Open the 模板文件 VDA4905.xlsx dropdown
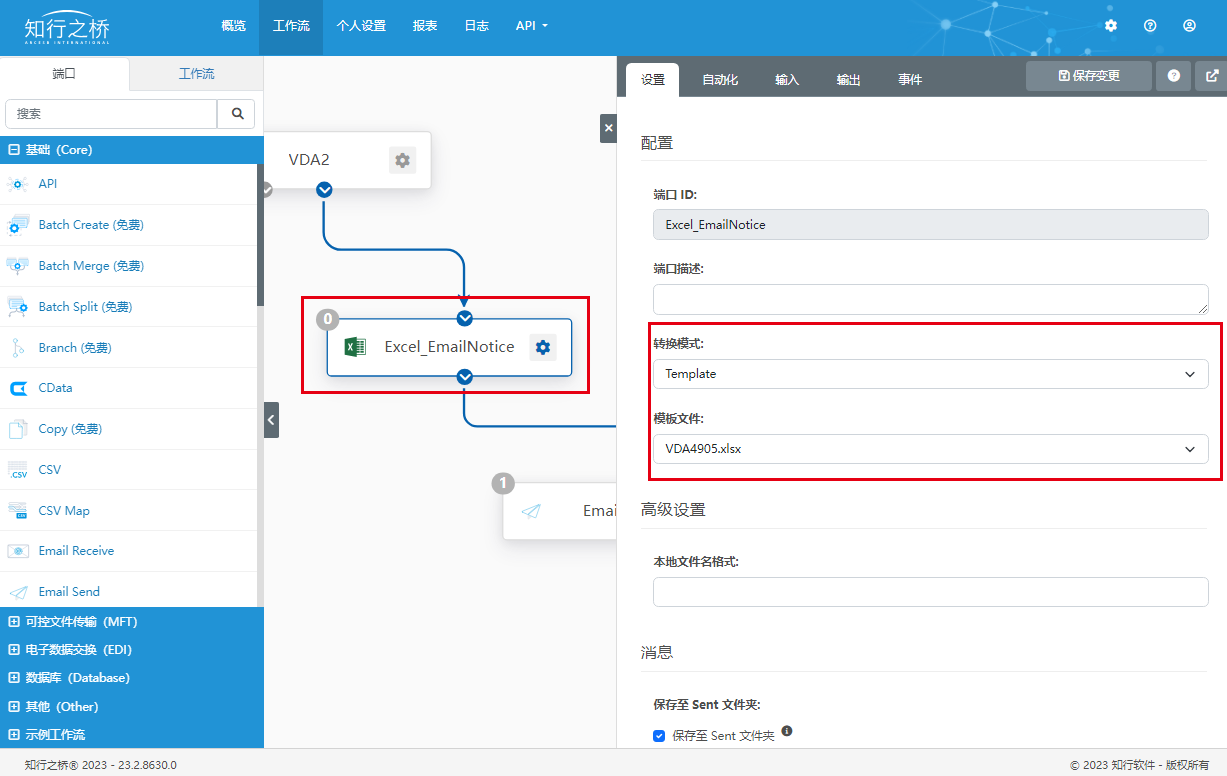 (x=930, y=449)
